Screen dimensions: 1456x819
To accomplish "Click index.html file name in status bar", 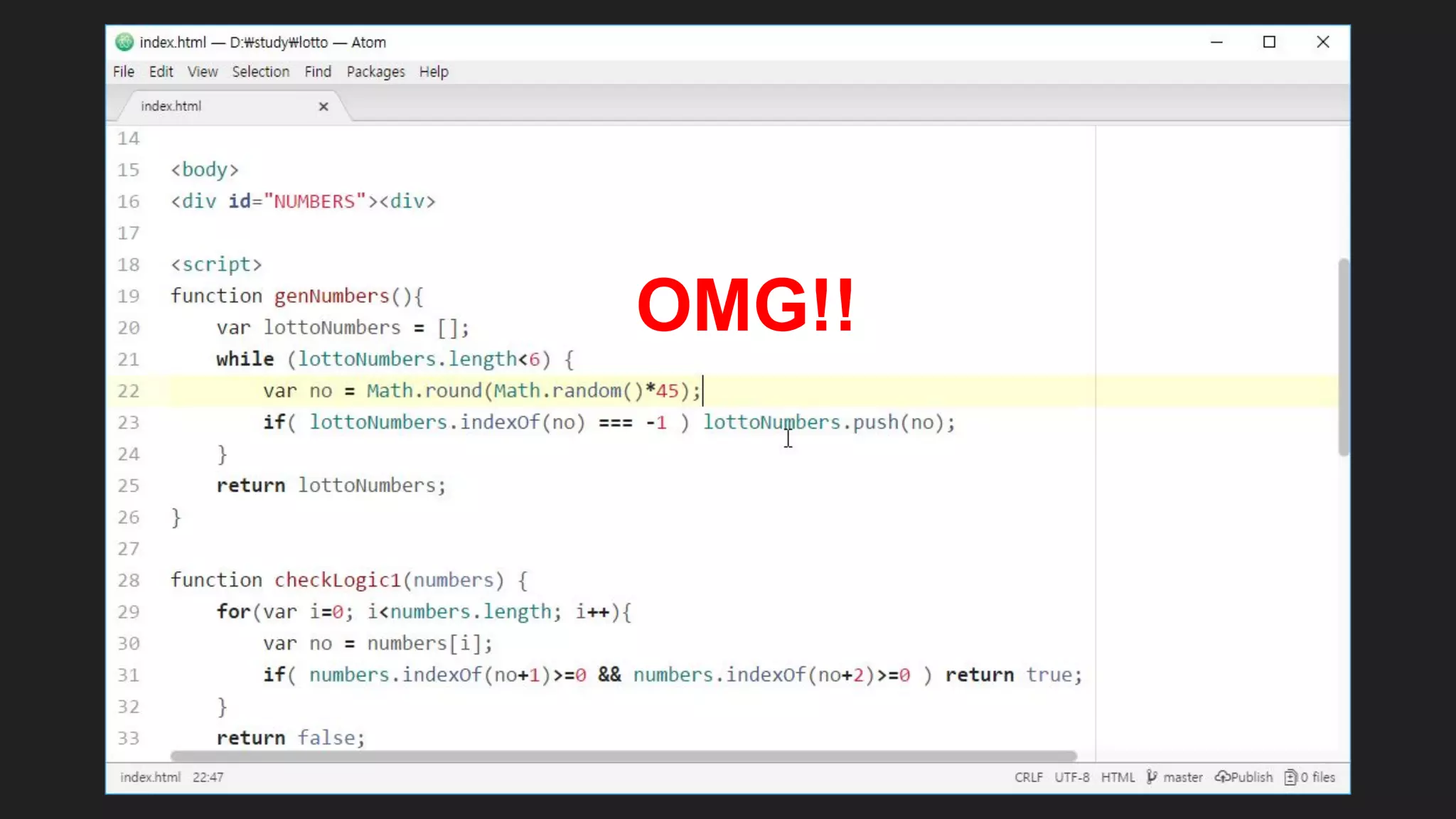I will pyautogui.click(x=150, y=777).
